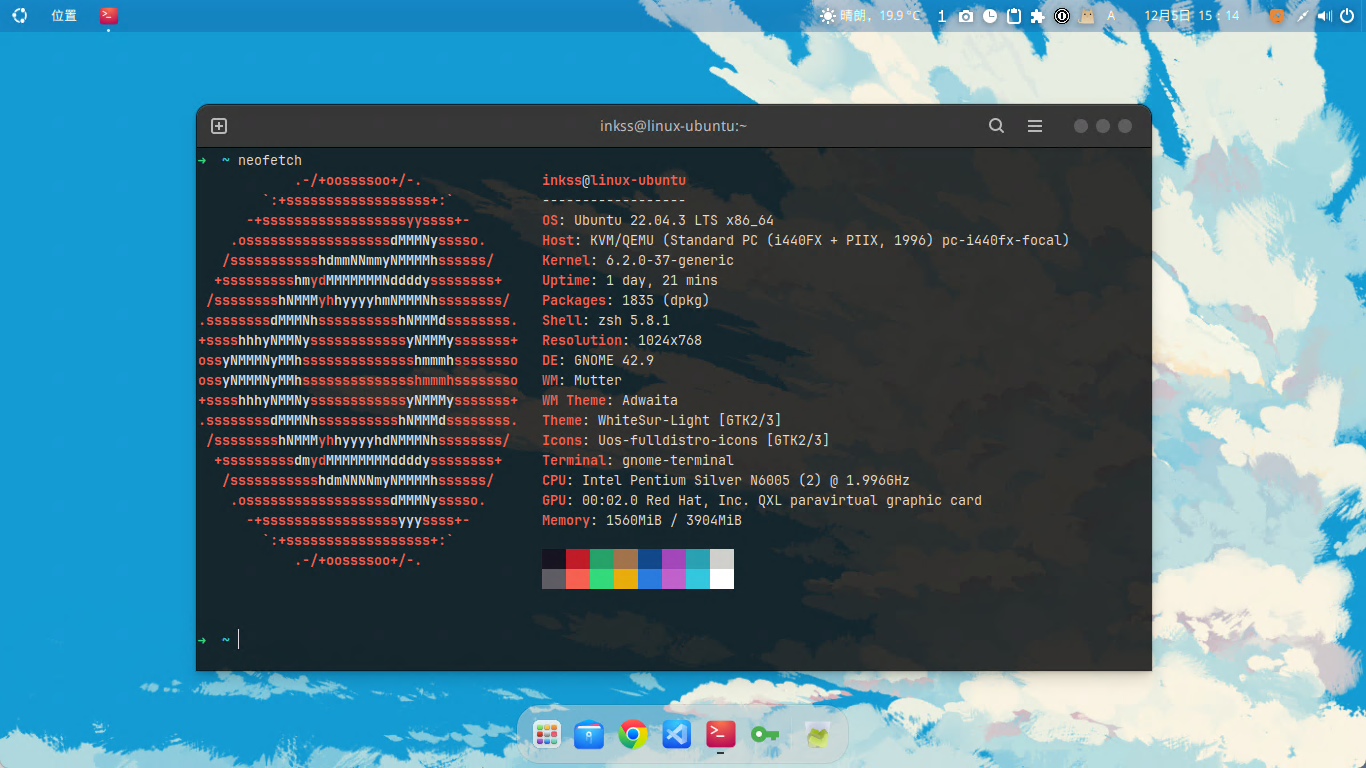Click the cat tray icon
The height and width of the screenshot is (768, 1366).
coord(1086,16)
